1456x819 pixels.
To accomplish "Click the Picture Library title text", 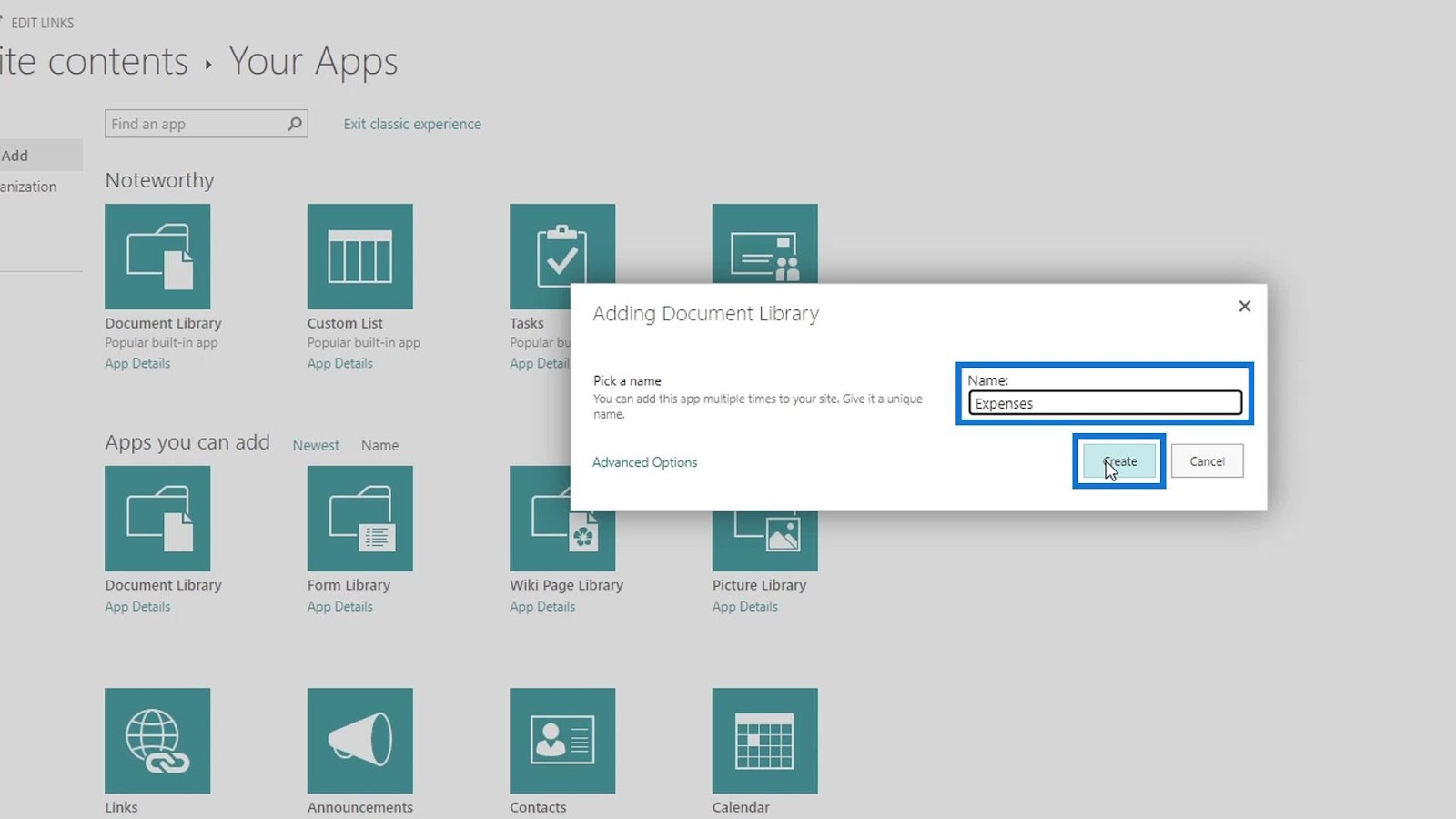I will tap(759, 585).
